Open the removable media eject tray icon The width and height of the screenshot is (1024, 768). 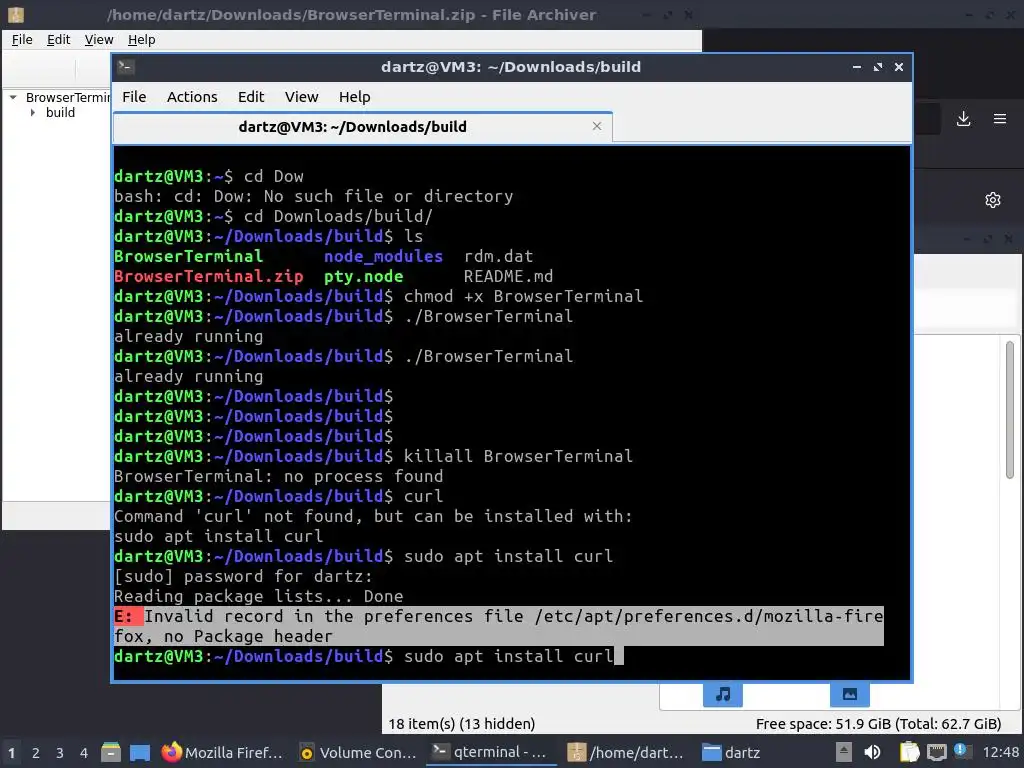(x=844, y=752)
